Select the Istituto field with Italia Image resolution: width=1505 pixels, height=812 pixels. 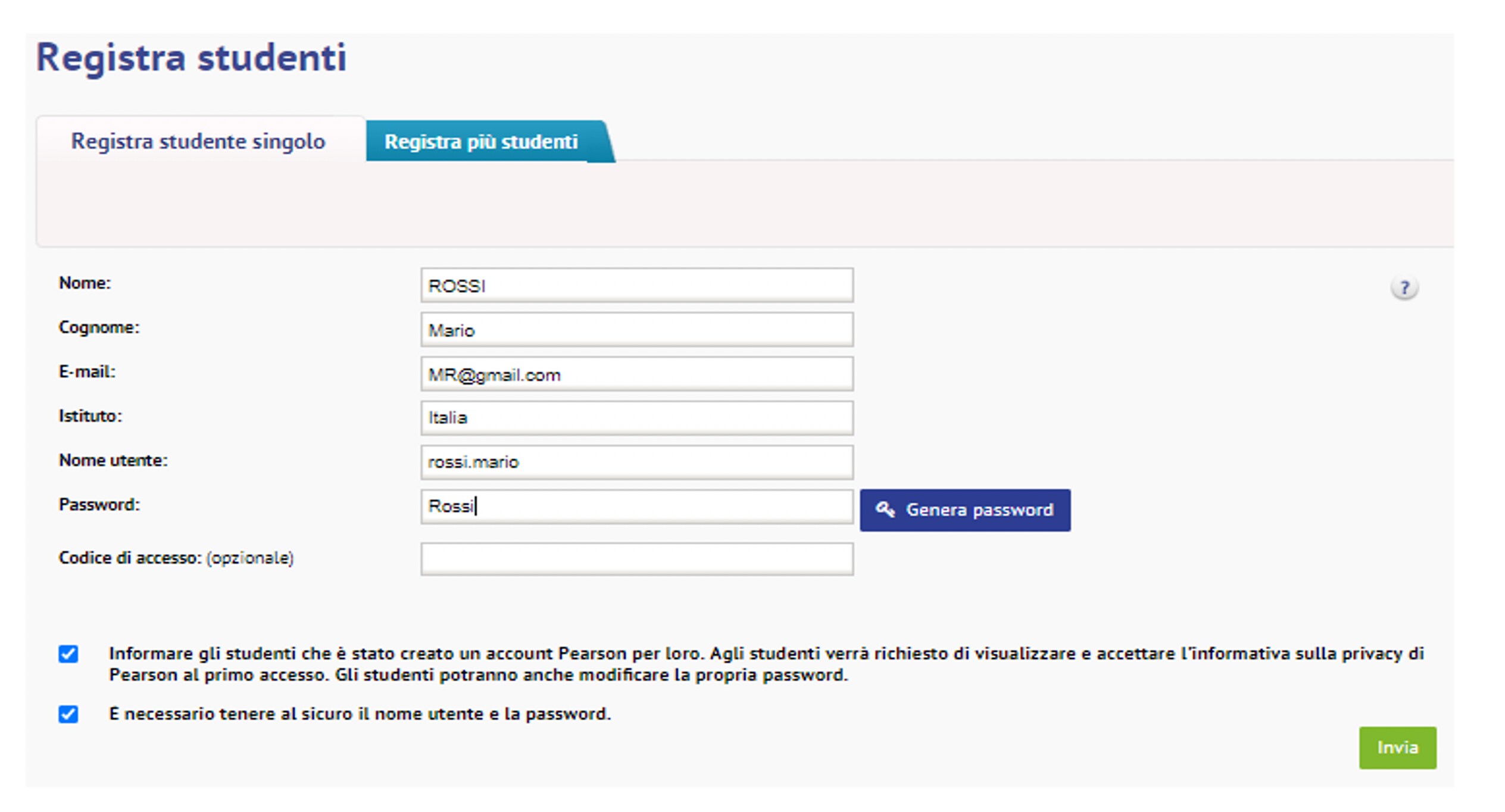pos(636,418)
